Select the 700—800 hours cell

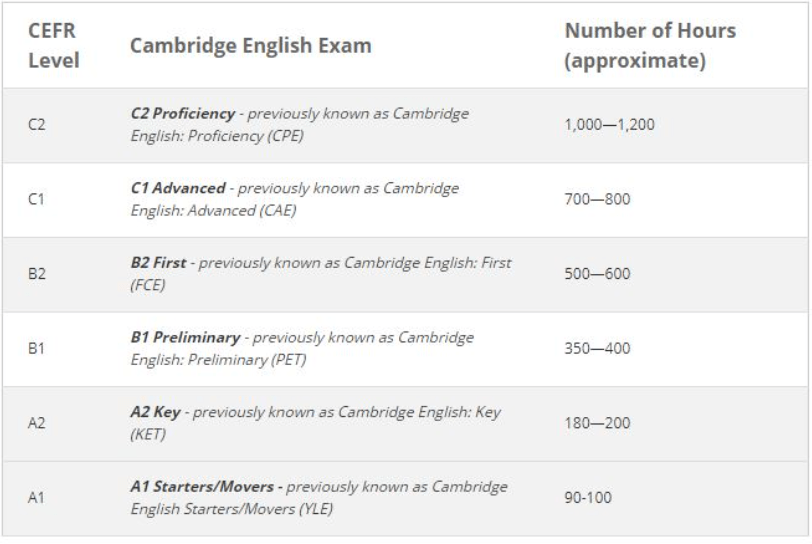(x=598, y=199)
